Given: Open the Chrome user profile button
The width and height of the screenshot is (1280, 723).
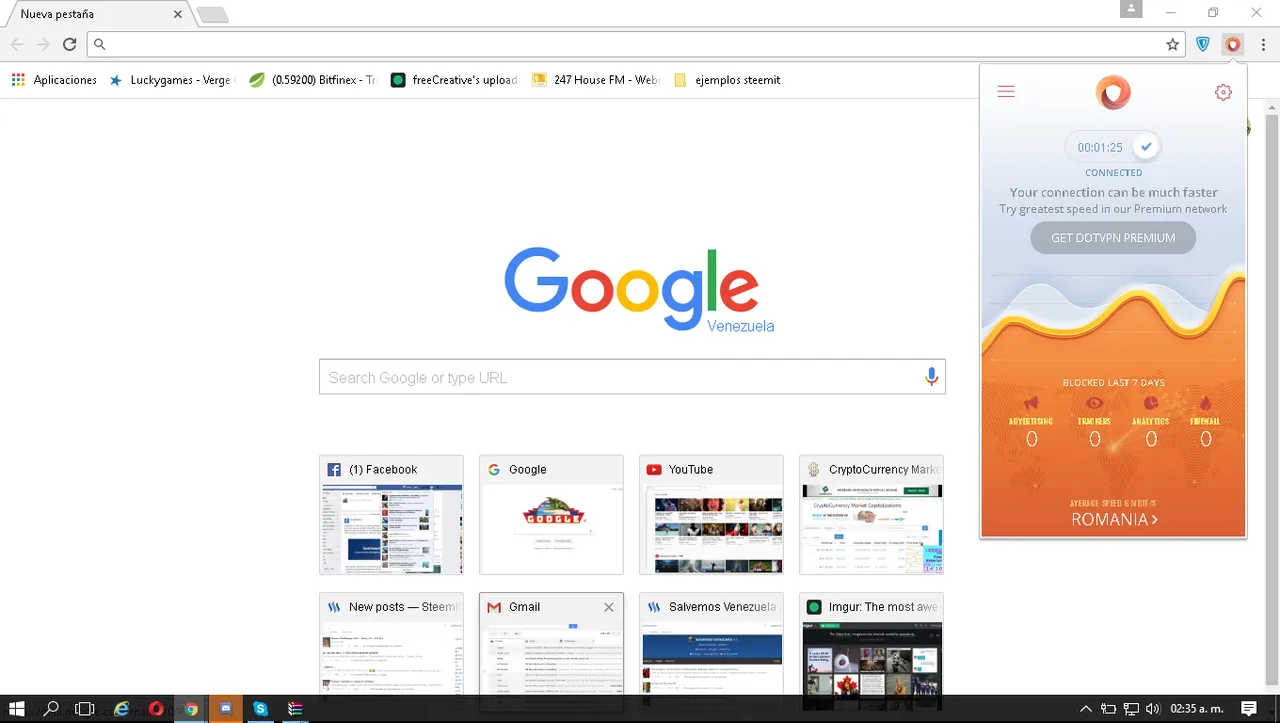Looking at the screenshot, I should 1131,9.
